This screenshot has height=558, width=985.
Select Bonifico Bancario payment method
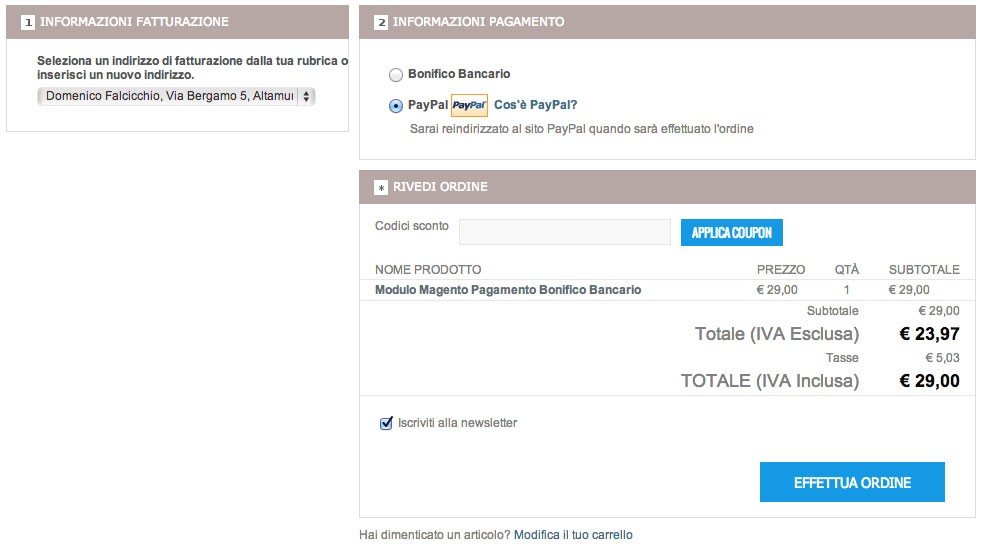(x=396, y=75)
